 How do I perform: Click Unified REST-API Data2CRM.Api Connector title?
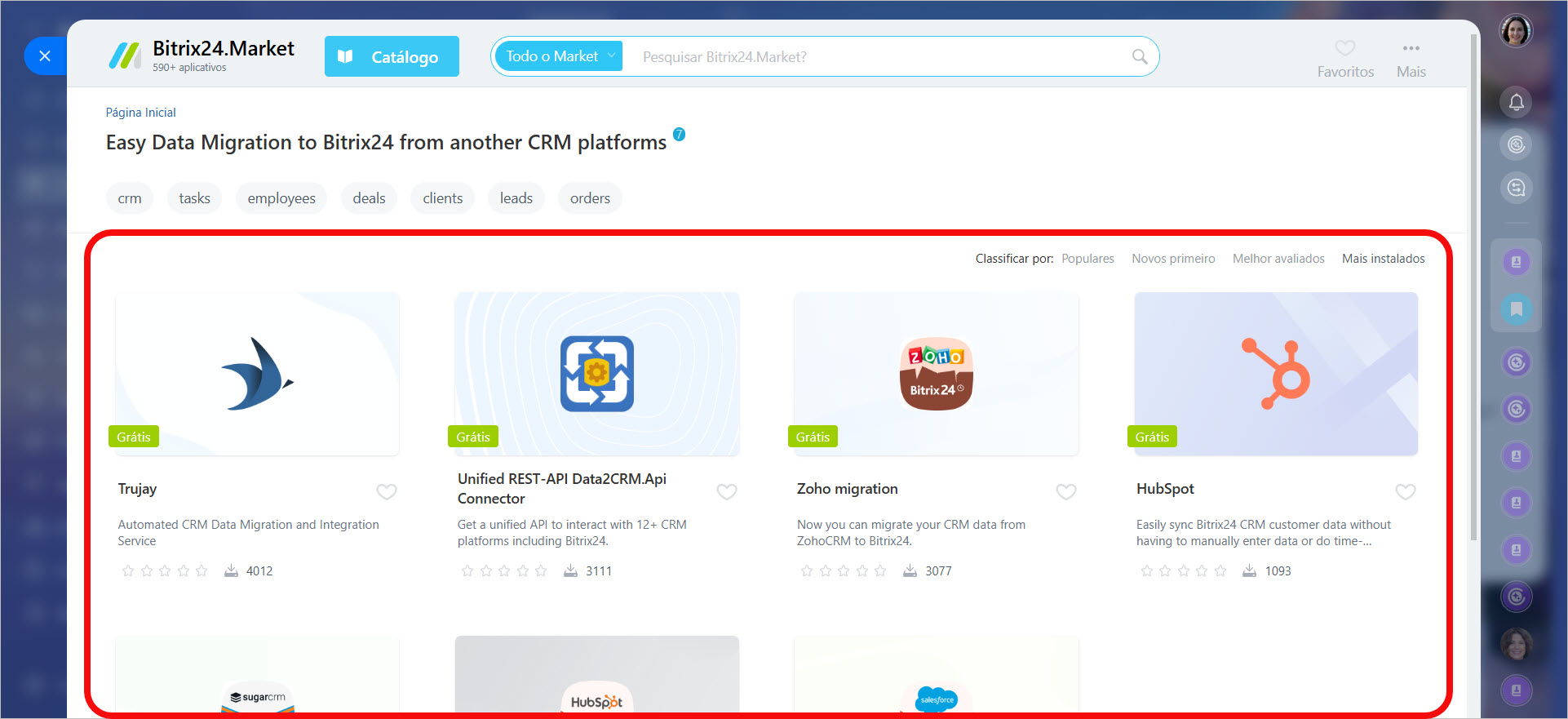pos(562,489)
